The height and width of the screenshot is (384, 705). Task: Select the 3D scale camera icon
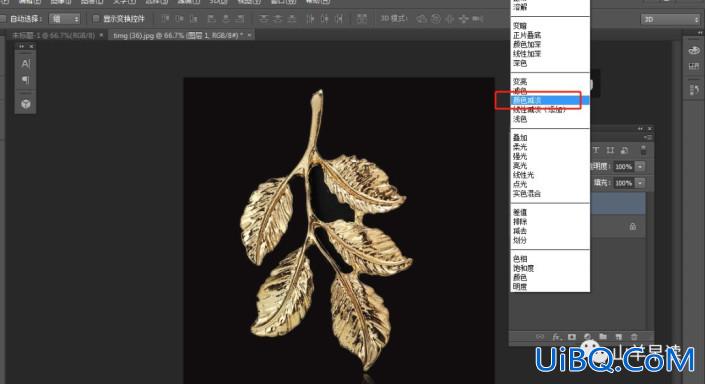(477, 19)
